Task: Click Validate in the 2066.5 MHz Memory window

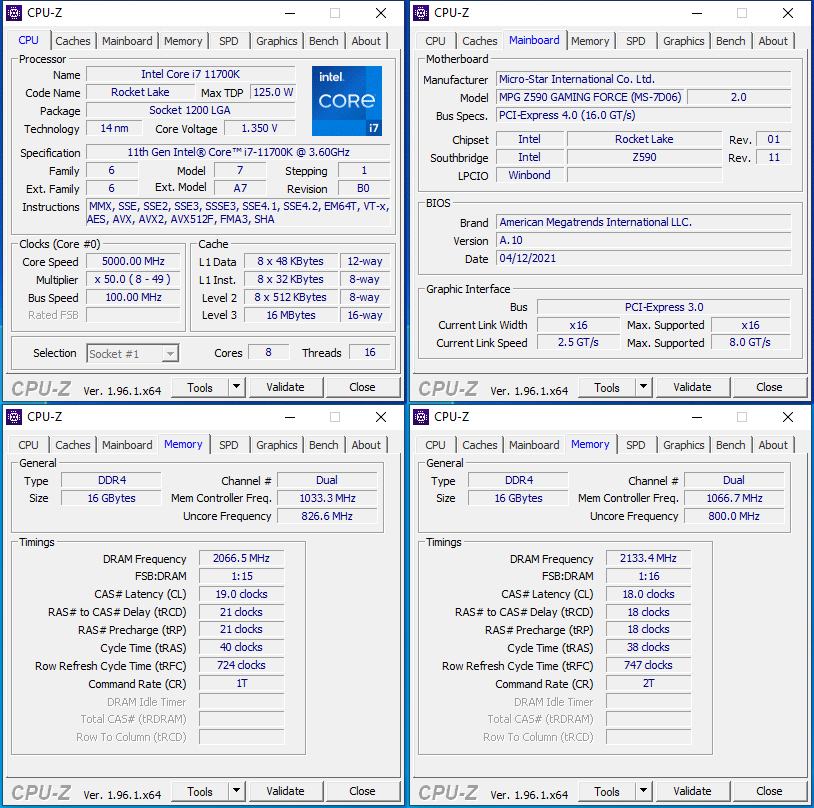Action: click(286, 791)
